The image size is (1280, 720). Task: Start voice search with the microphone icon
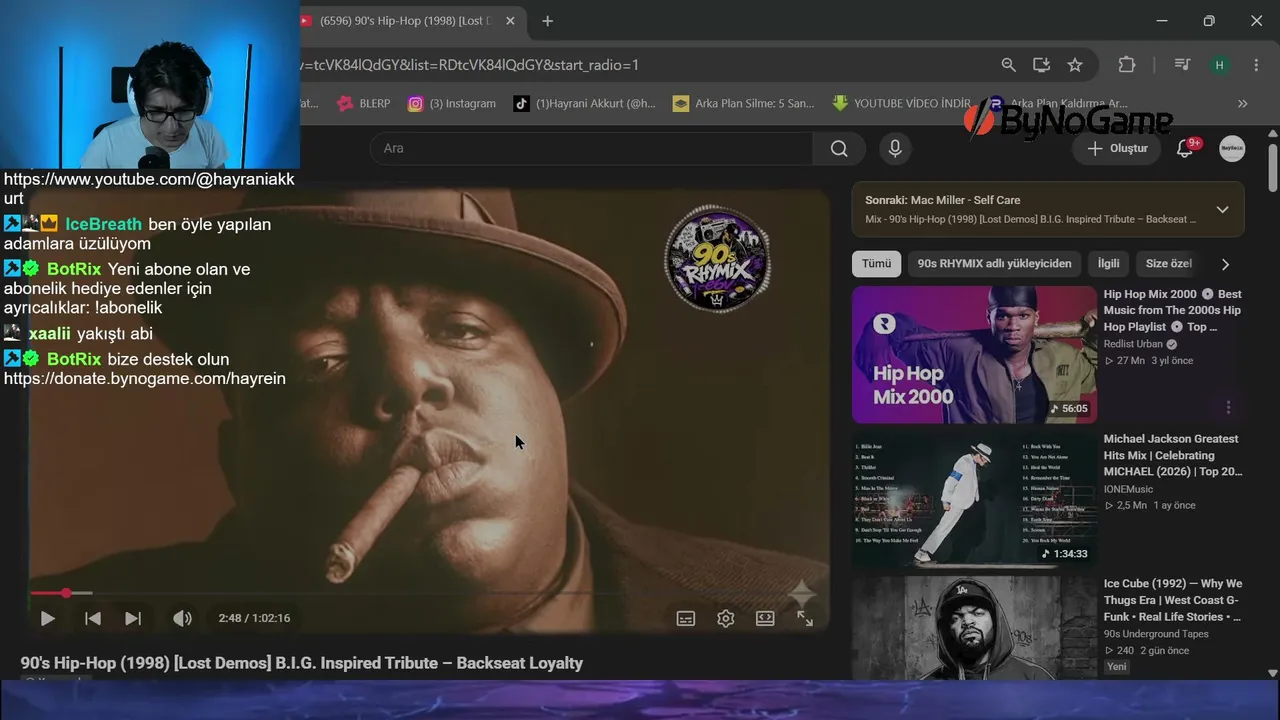[895, 149]
